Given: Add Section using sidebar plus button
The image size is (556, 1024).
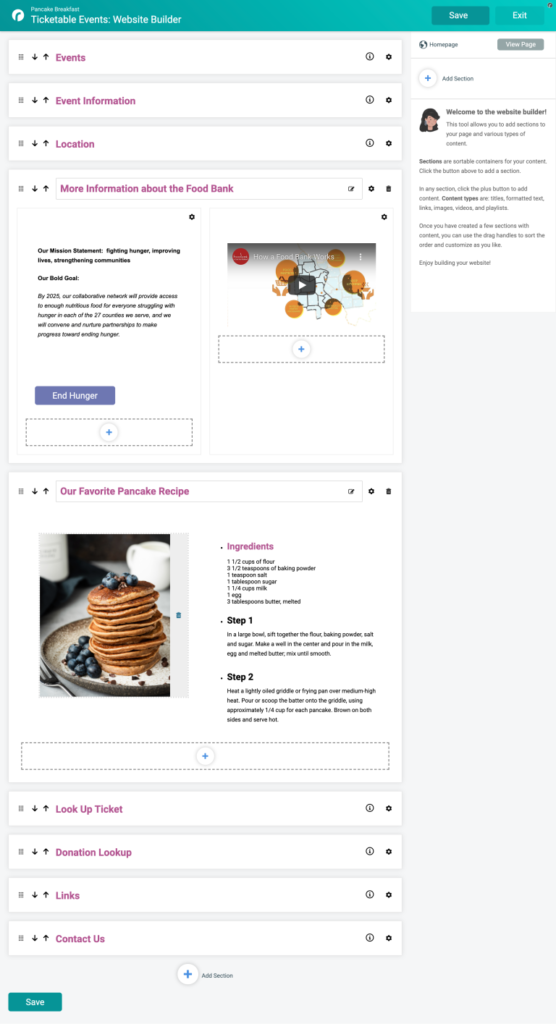Looking at the screenshot, I should [x=427, y=78].
